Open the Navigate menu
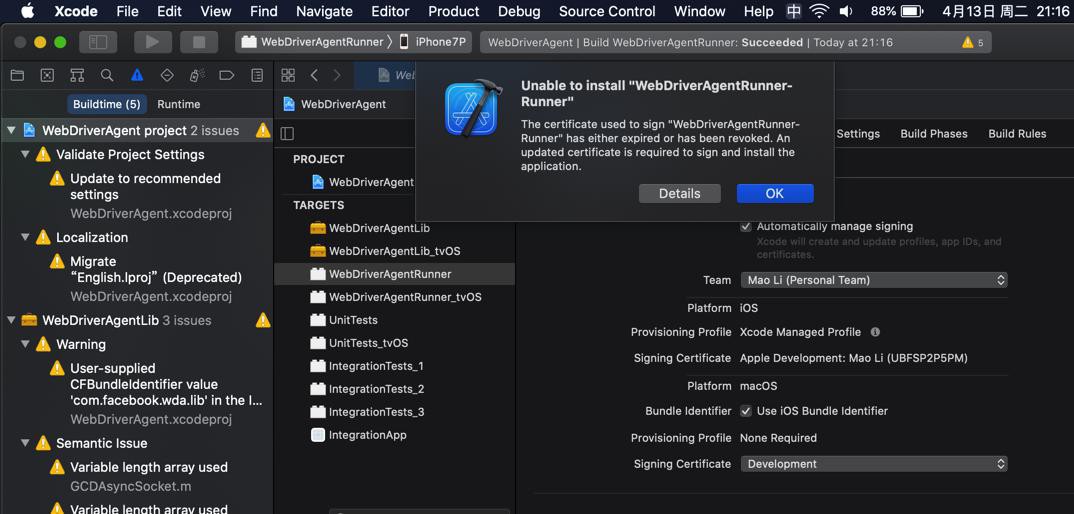Viewport: 1074px width, 514px height. pyautogui.click(x=324, y=11)
